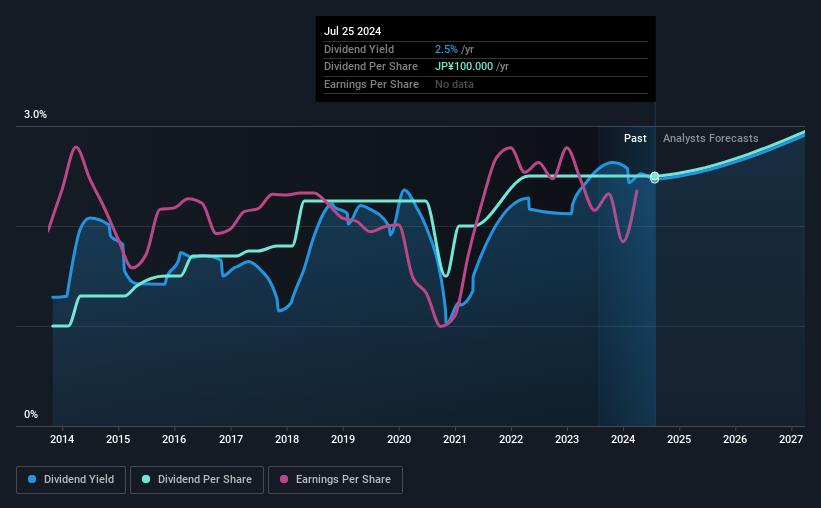Click the 2024 x-axis year label
The width and height of the screenshot is (821, 508).
click(x=623, y=439)
